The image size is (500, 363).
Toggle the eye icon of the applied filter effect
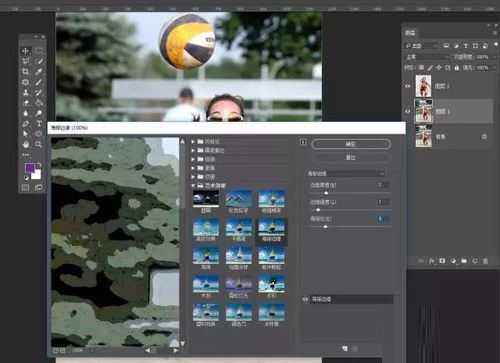coord(305,299)
